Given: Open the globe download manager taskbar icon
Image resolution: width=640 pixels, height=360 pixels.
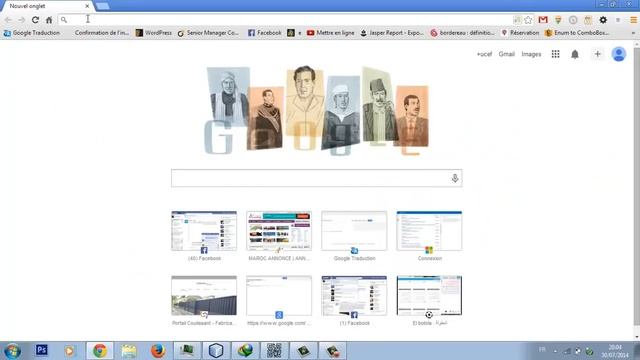Looking at the screenshot, I should click(245, 351).
